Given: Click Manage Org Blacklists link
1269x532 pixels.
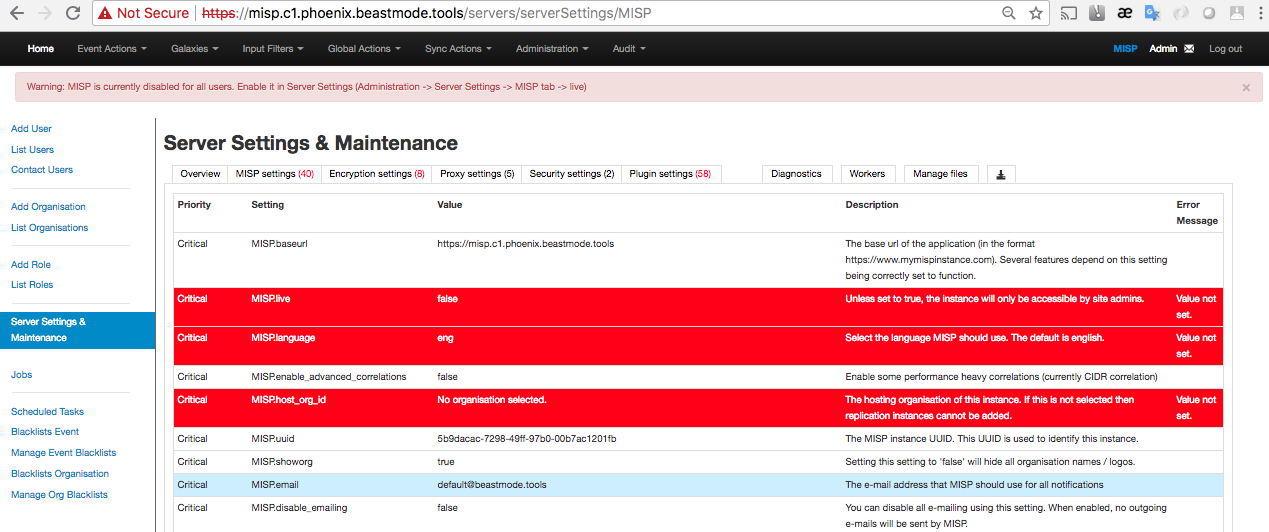Looking at the screenshot, I should coord(59,495).
